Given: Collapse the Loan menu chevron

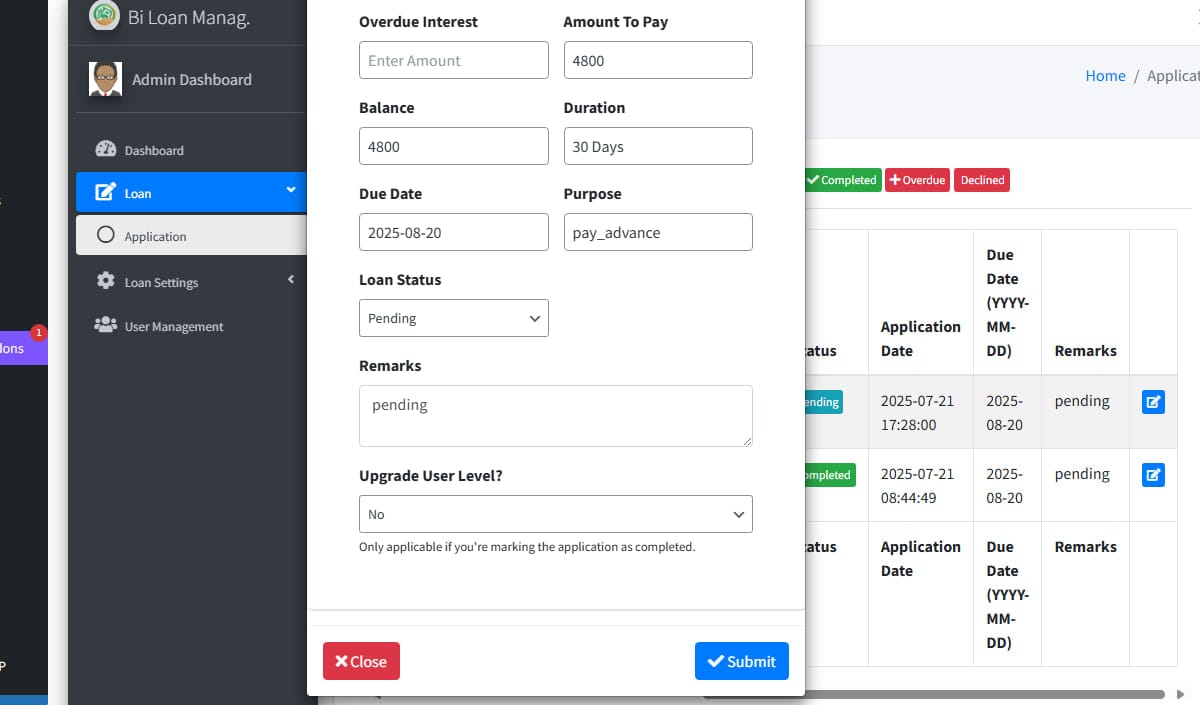Looking at the screenshot, I should pos(291,190).
